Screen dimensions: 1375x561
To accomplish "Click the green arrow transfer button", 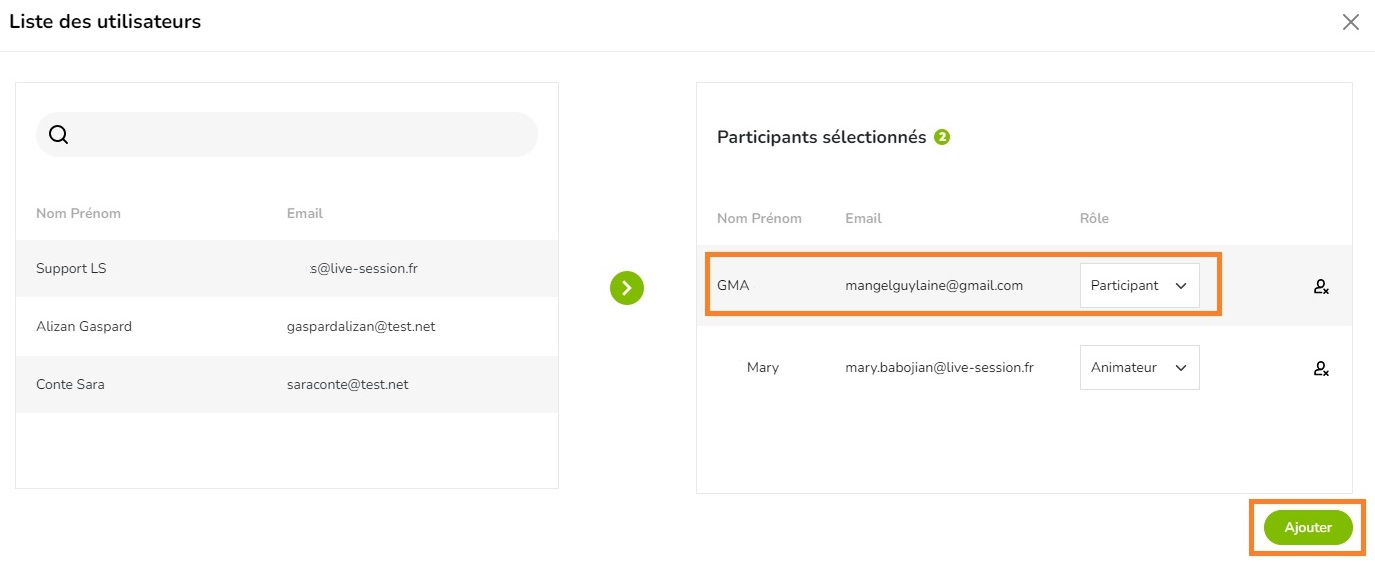I will point(627,288).
